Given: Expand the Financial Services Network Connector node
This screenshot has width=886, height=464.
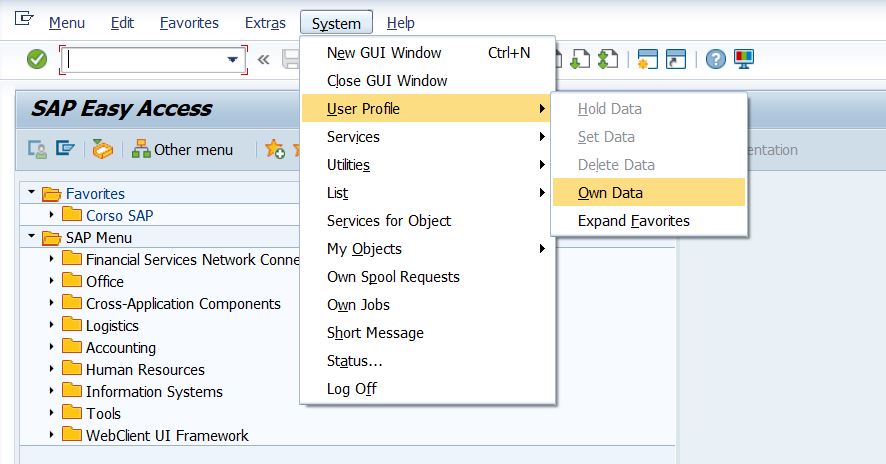Looking at the screenshot, I should click(51, 259).
